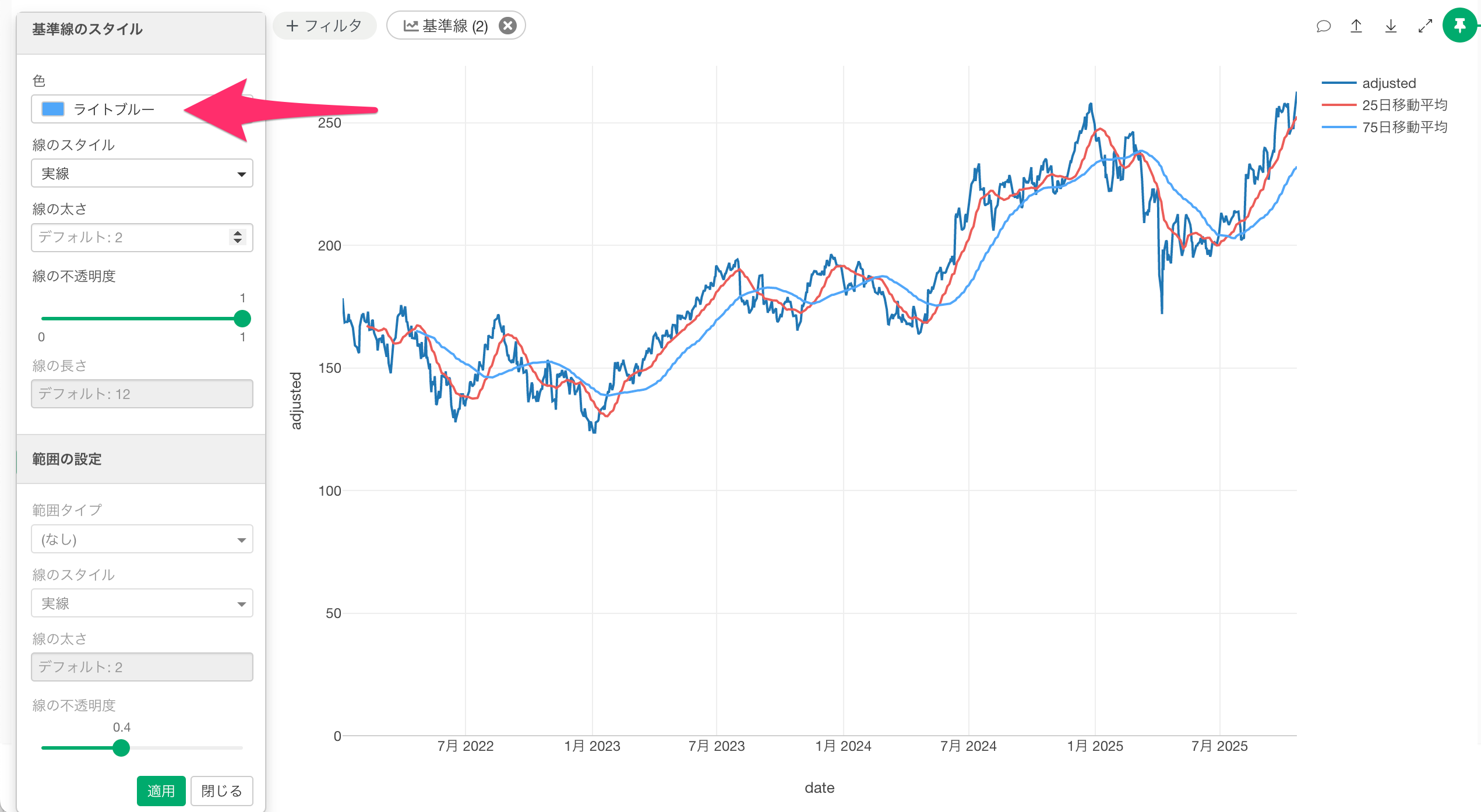Open the 範囲タイプ dropdown showing (なし)

142,539
